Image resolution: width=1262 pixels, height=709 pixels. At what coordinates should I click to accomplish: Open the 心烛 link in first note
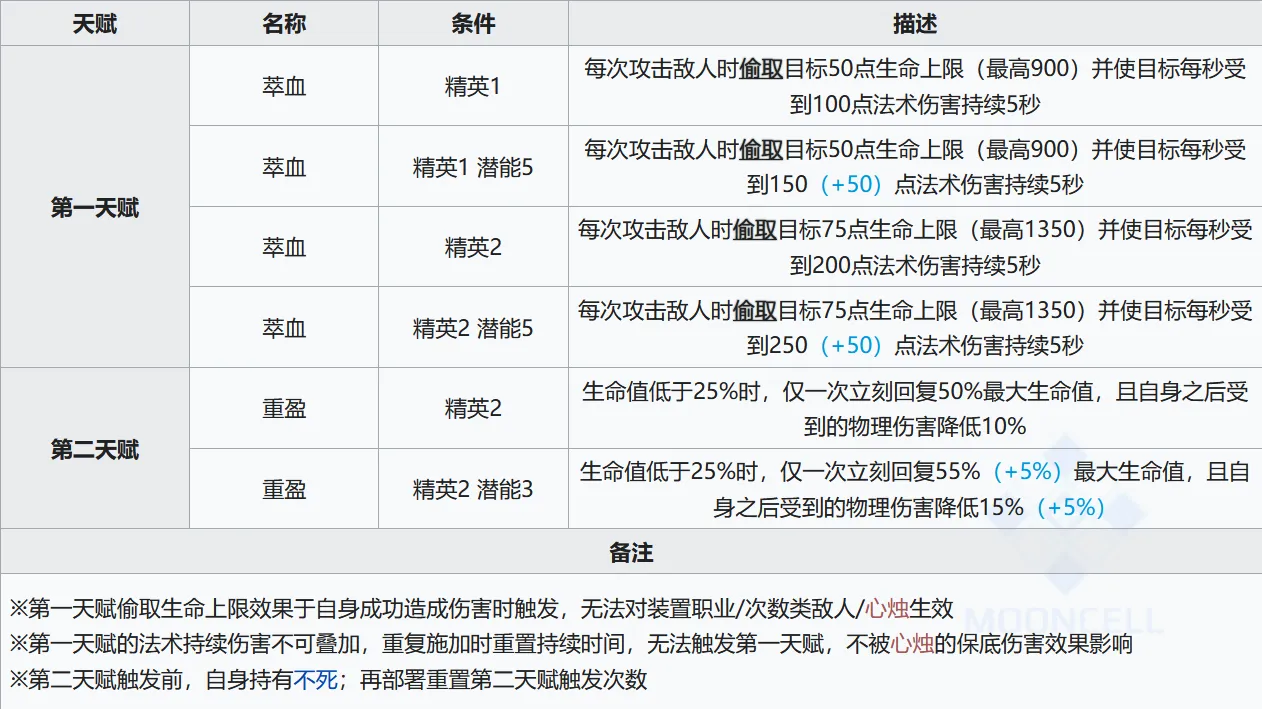pos(888,608)
